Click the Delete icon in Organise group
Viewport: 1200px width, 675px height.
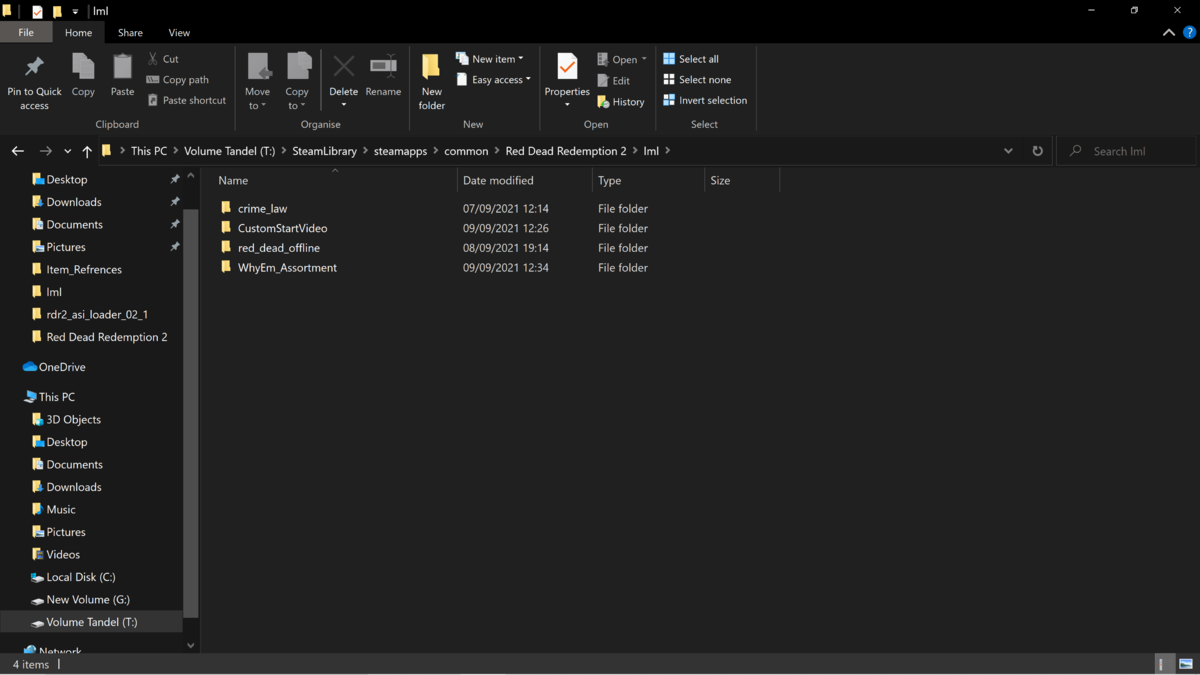343,68
